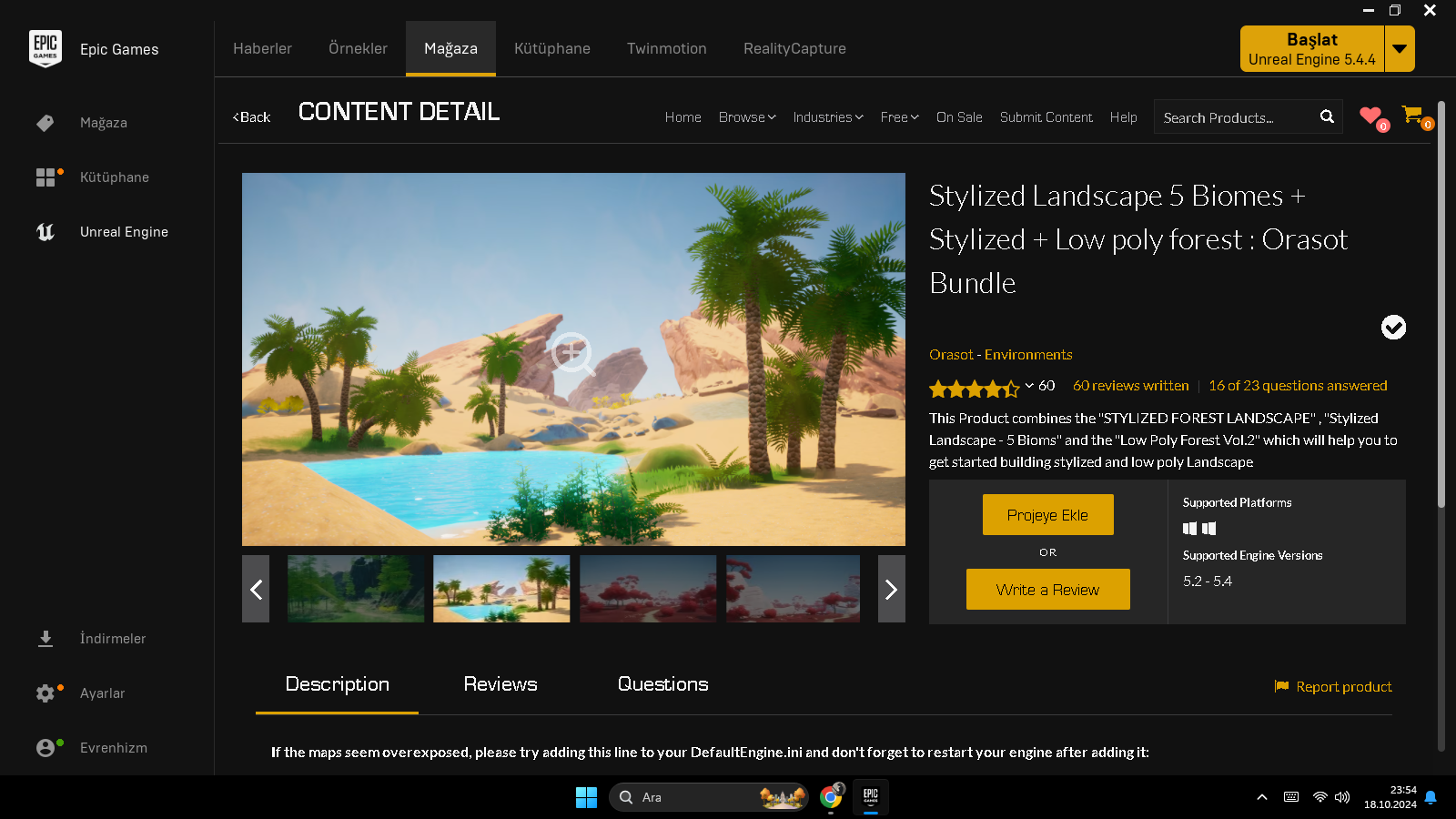This screenshot has height=819, width=1456.
Task: Show previous thumbnails with left arrow
Action: point(256,589)
